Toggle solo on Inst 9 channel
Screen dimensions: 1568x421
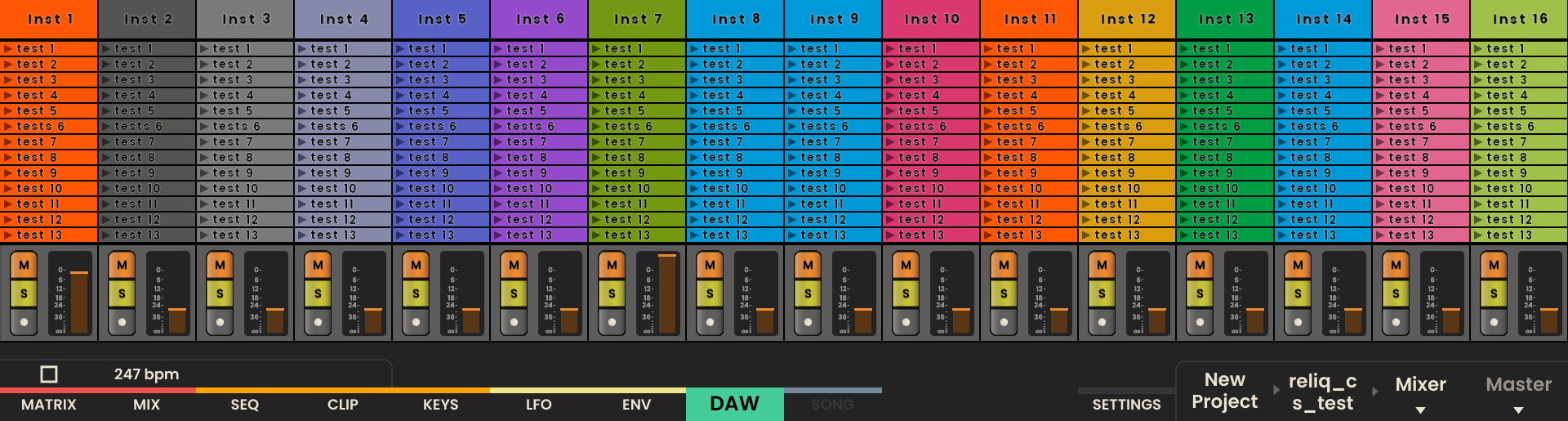coord(808,293)
